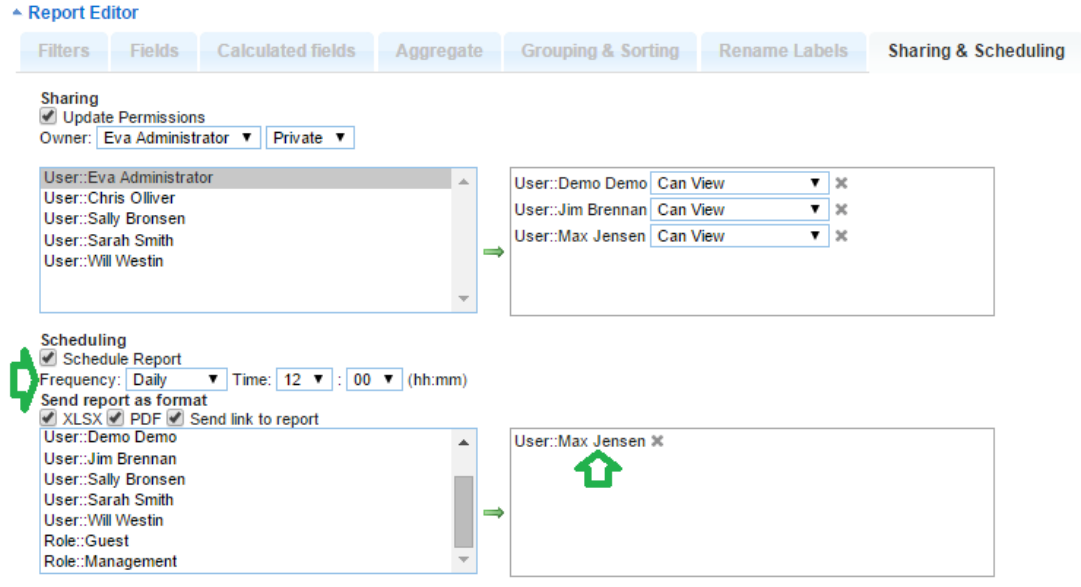Remove Max Jensen from schedule recipients
Viewport: 1081px width, 587px height.
click(x=657, y=441)
